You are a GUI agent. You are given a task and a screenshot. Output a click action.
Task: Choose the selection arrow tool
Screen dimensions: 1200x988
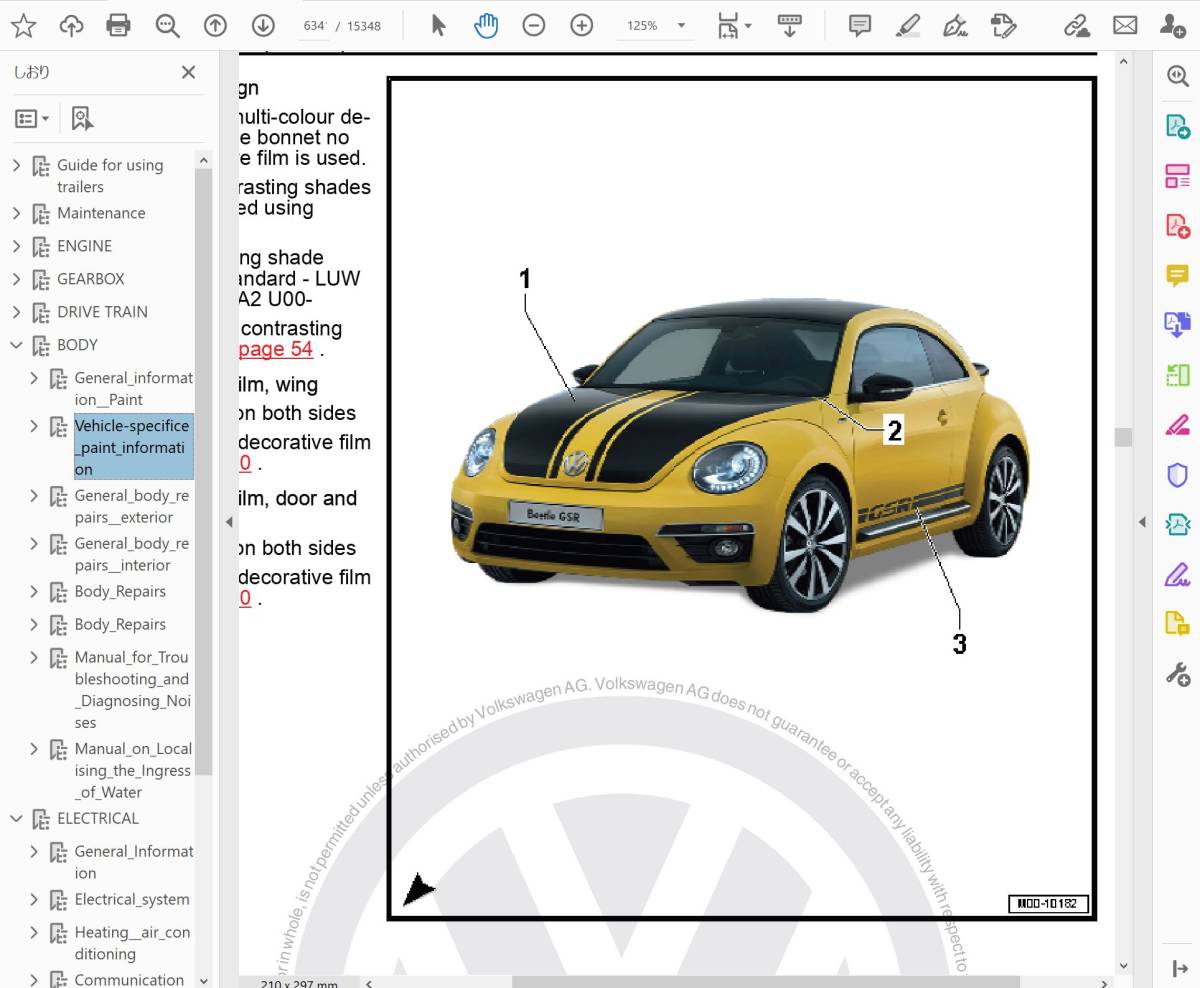pyautogui.click(x=438, y=25)
